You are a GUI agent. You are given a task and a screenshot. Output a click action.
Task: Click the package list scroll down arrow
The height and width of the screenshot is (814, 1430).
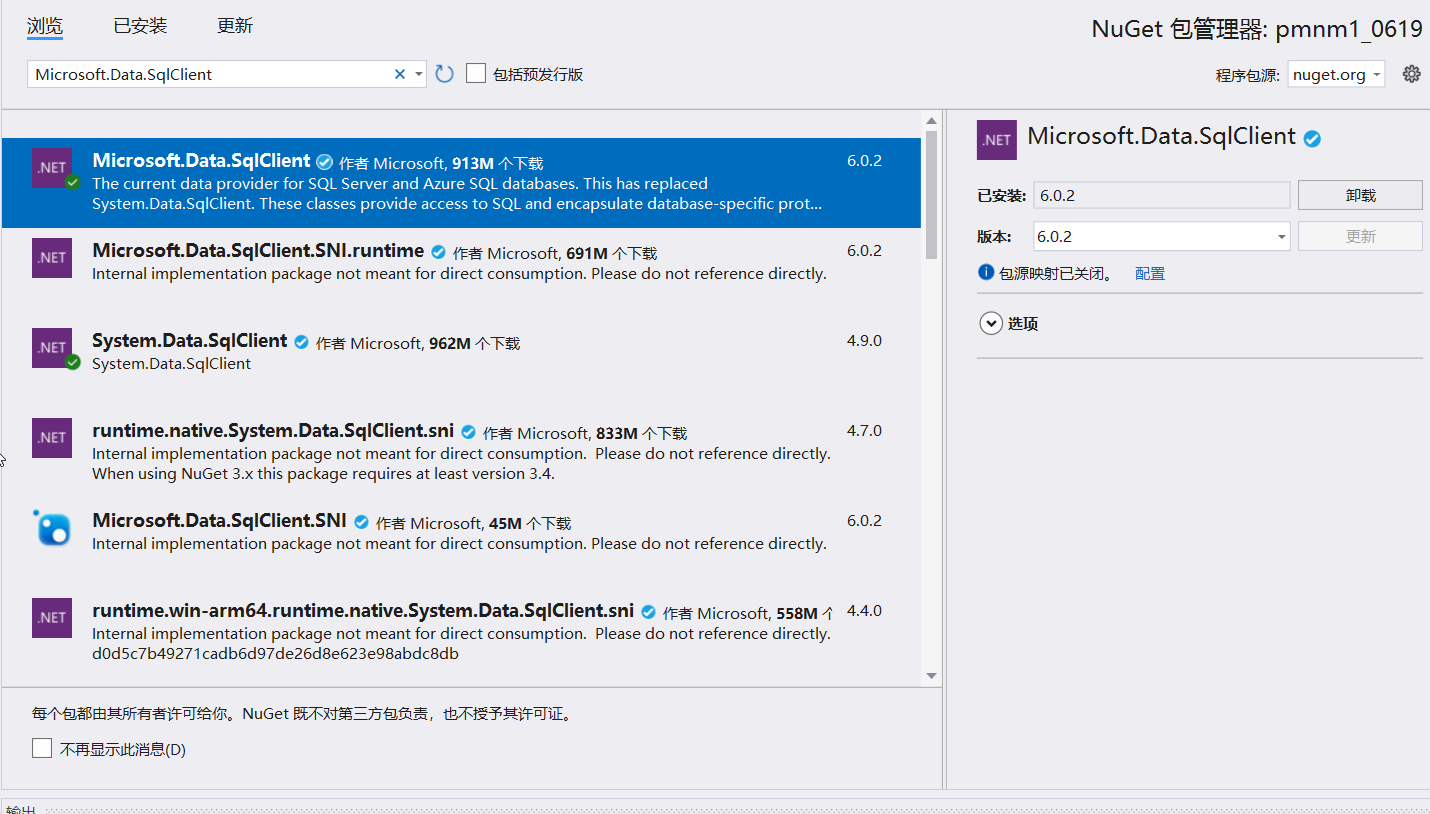[x=931, y=675]
